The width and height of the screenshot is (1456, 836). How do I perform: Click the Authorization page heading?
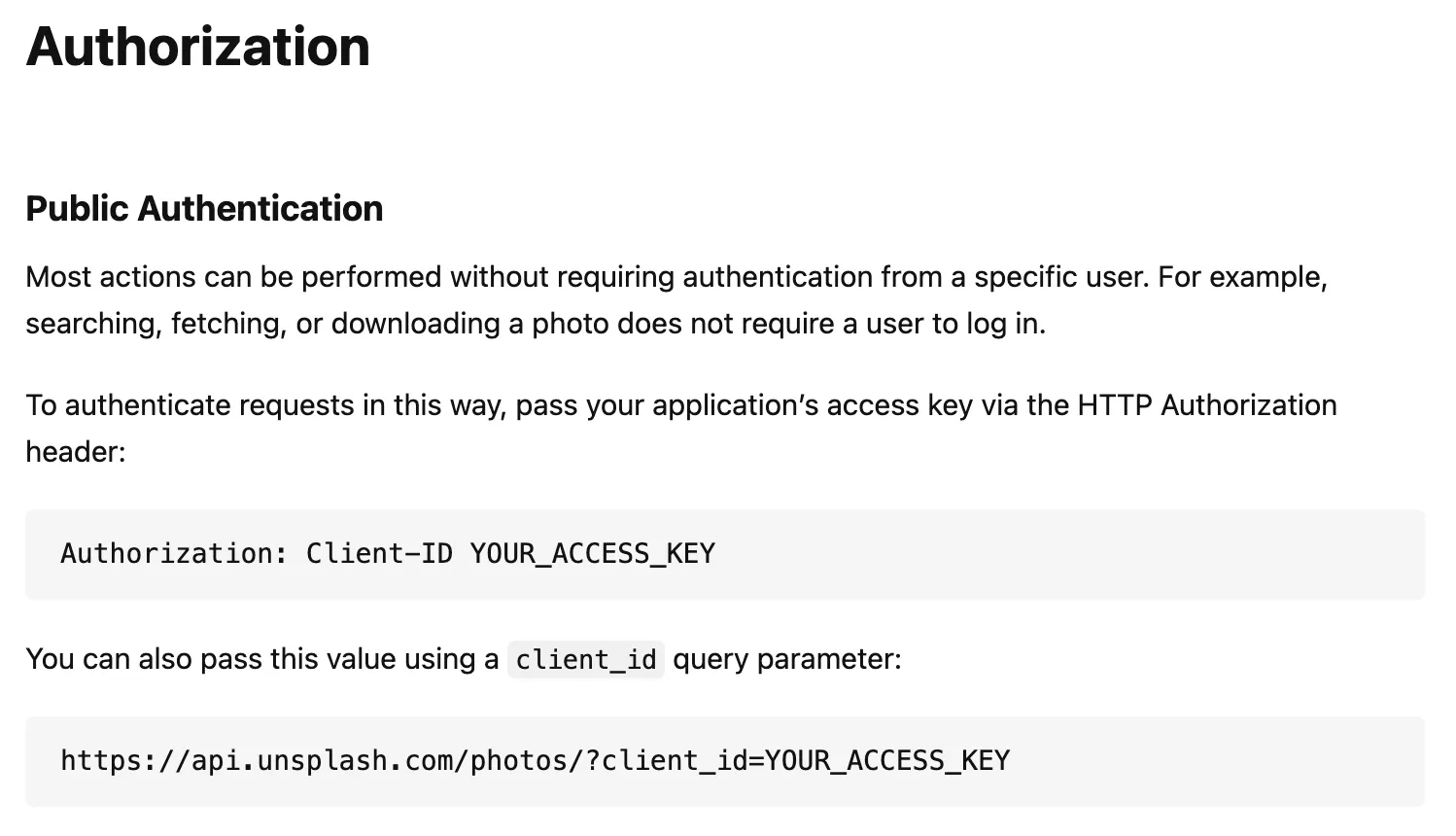(x=197, y=47)
